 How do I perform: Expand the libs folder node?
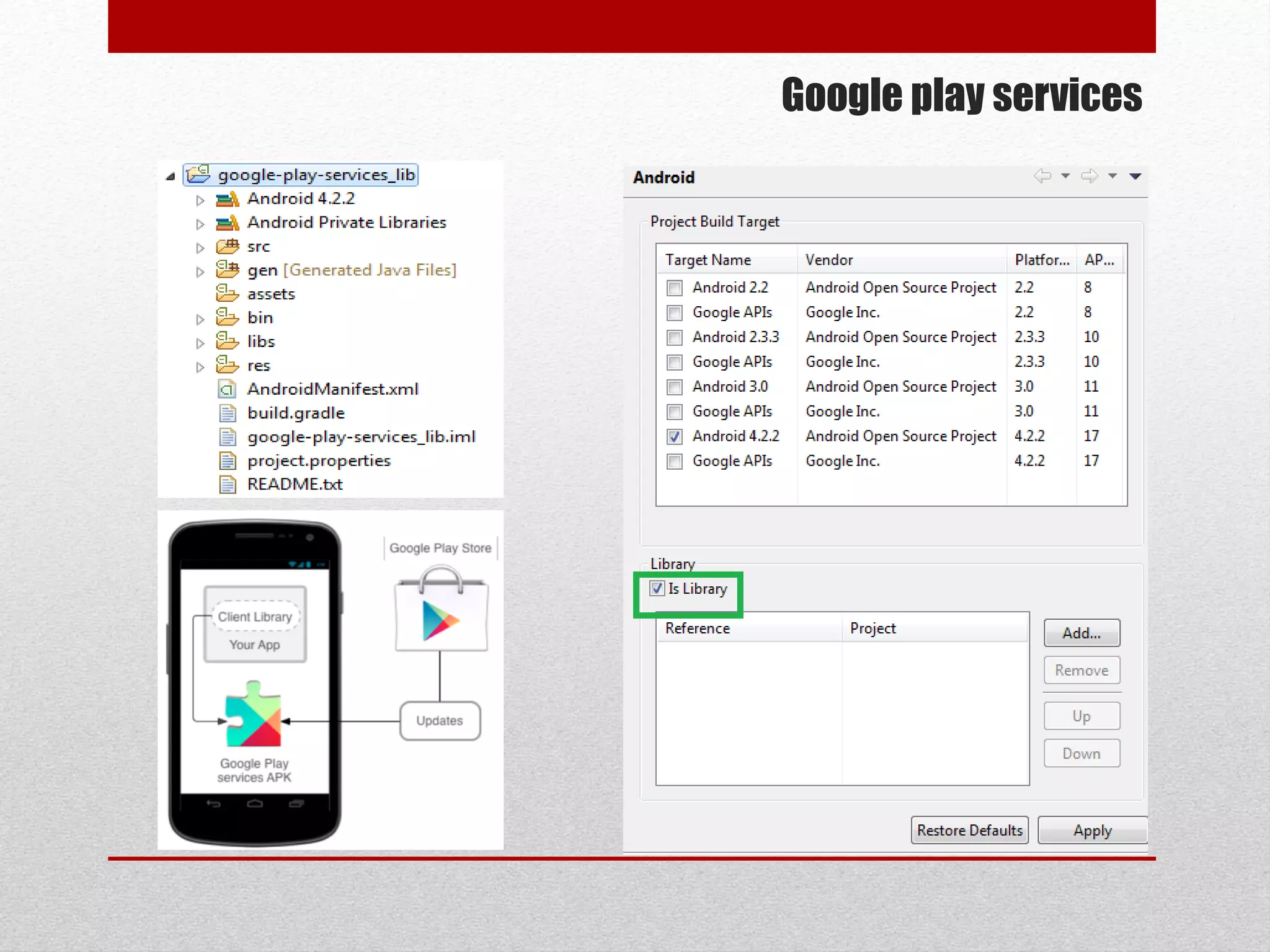click(x=200, y=343)
